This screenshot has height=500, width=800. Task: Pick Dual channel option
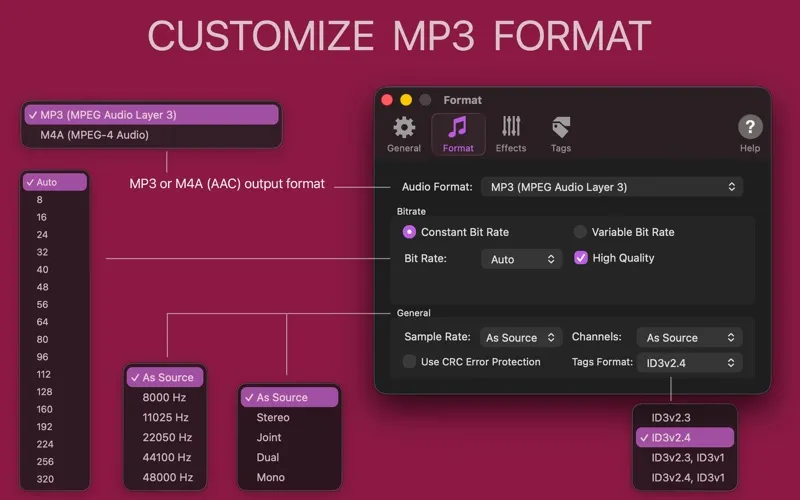point(289,457)
